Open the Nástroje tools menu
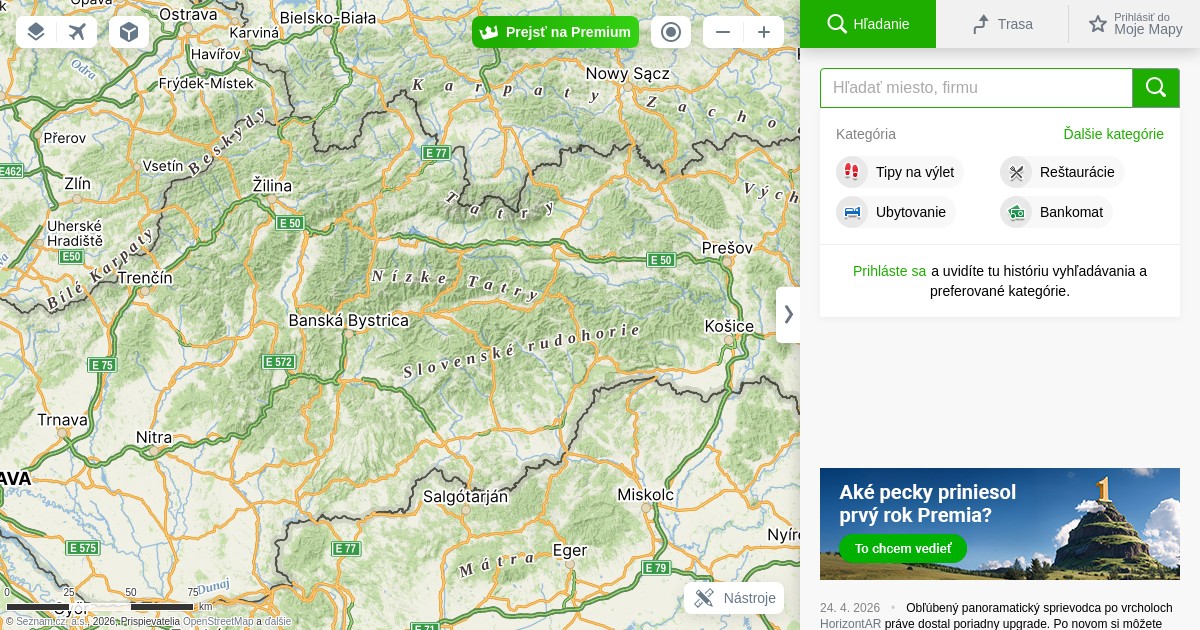Screen dimensions: 1200x630 pos(735,598)
